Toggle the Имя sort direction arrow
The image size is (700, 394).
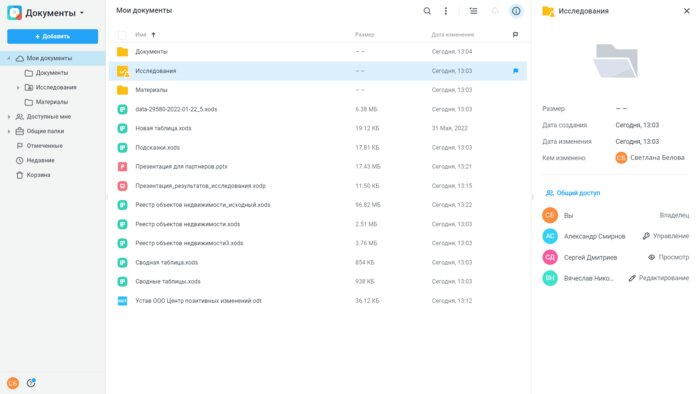coord(154,35)
